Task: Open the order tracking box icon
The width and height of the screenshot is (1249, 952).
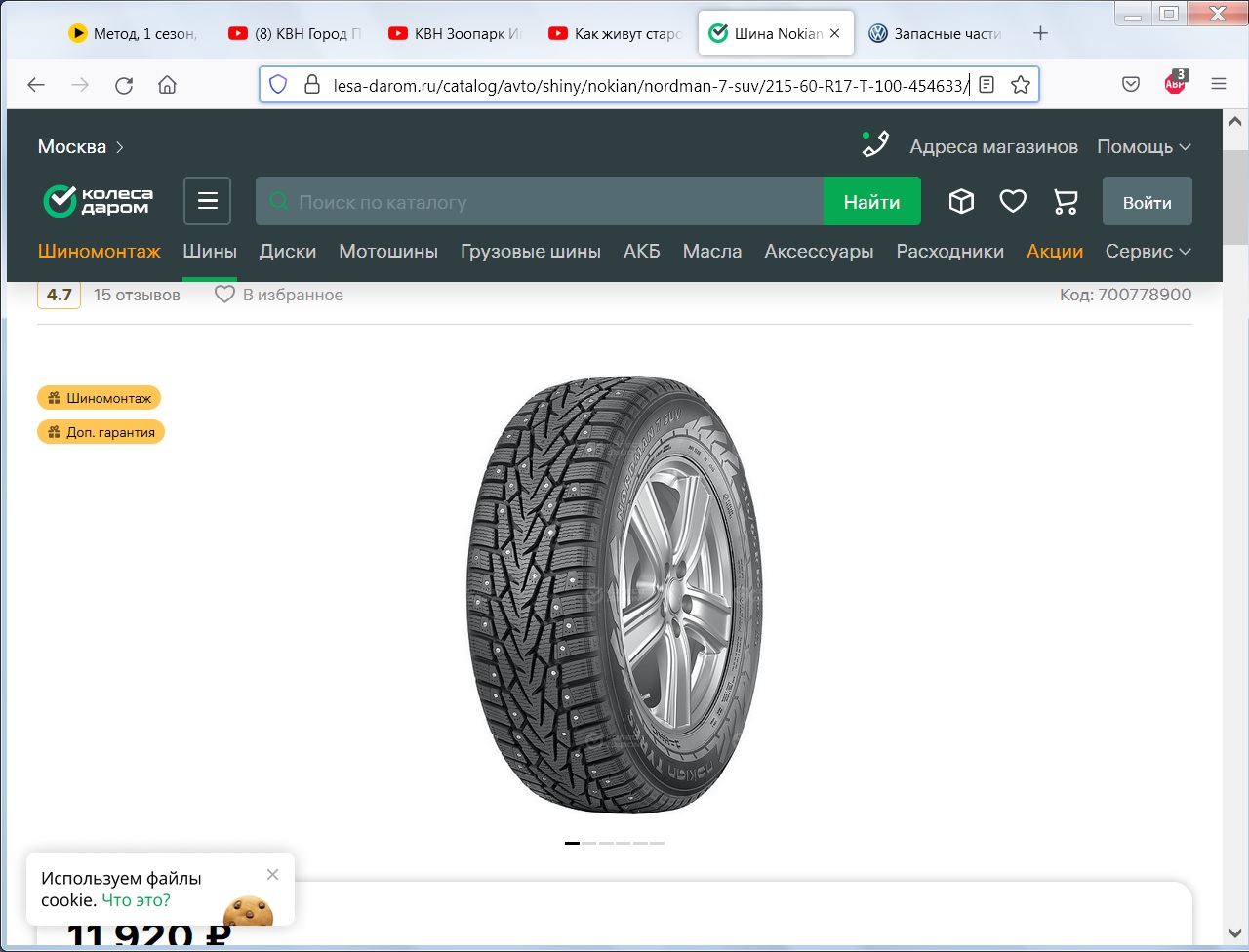Action: (961, 201)
